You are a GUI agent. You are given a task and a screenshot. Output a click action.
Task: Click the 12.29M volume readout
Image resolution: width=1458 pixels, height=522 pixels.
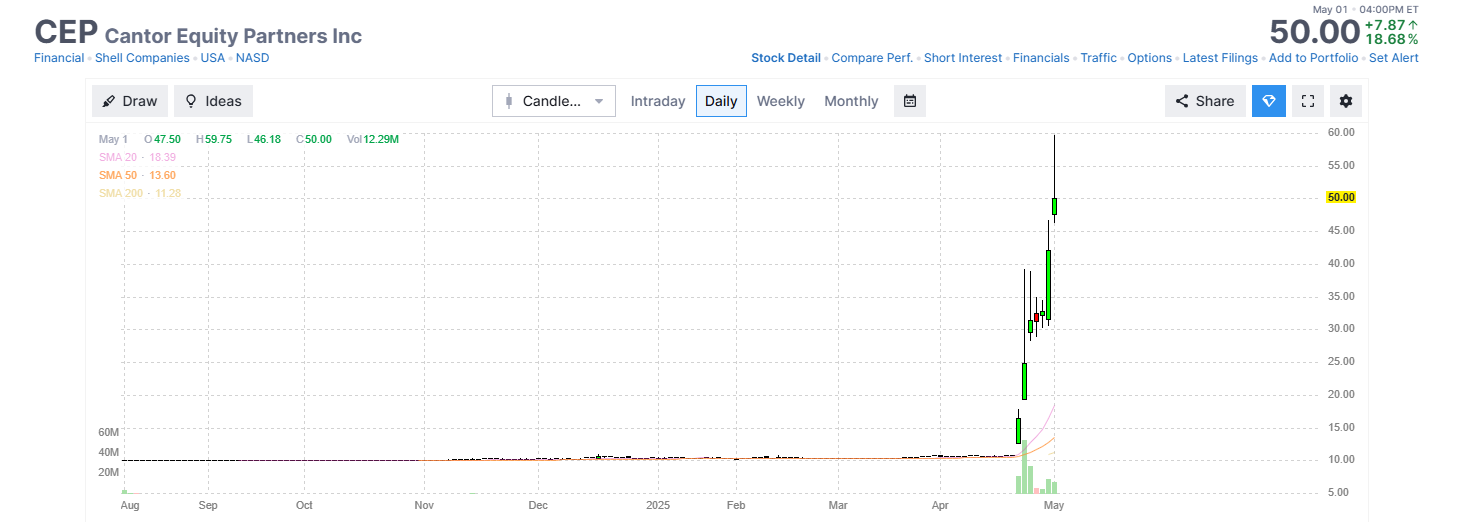pyautogui.click(x=381, y=139)
